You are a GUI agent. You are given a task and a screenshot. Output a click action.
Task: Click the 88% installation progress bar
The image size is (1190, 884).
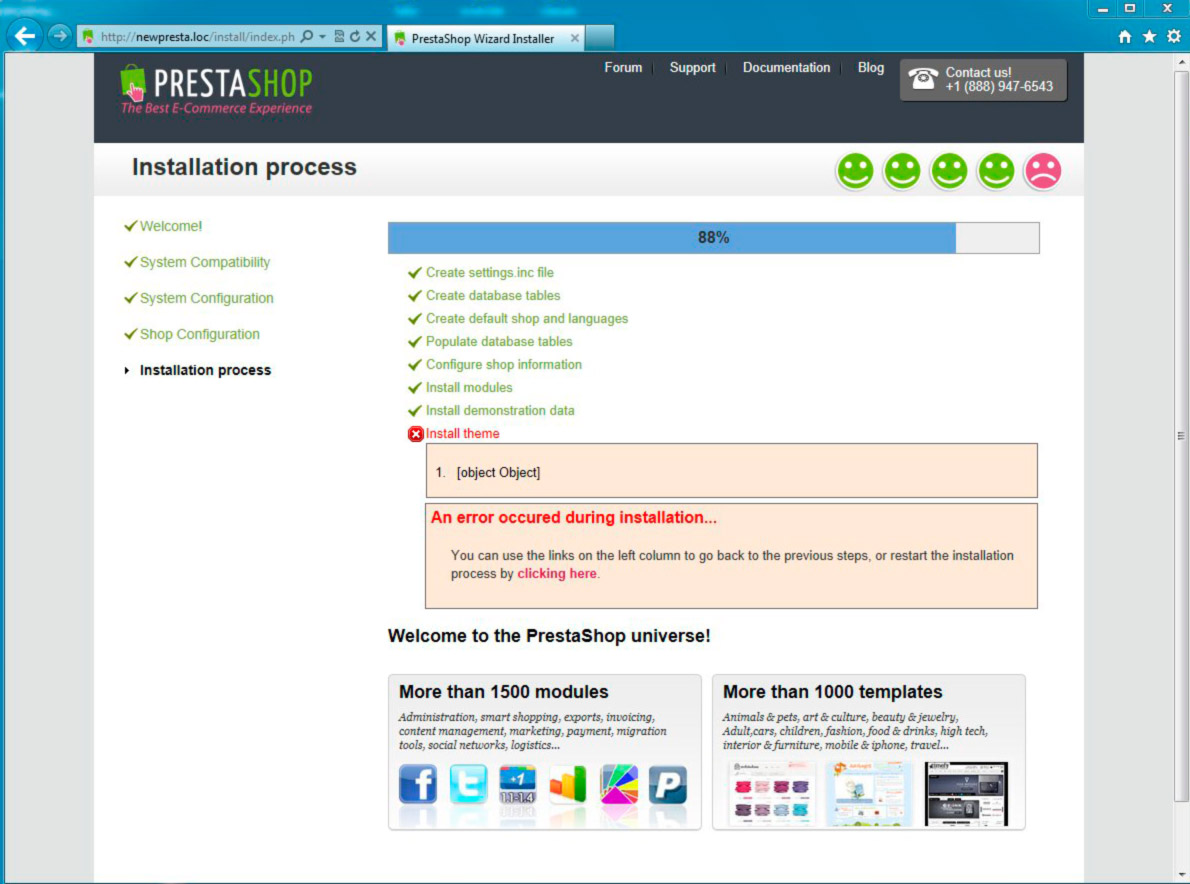[713, 238]
